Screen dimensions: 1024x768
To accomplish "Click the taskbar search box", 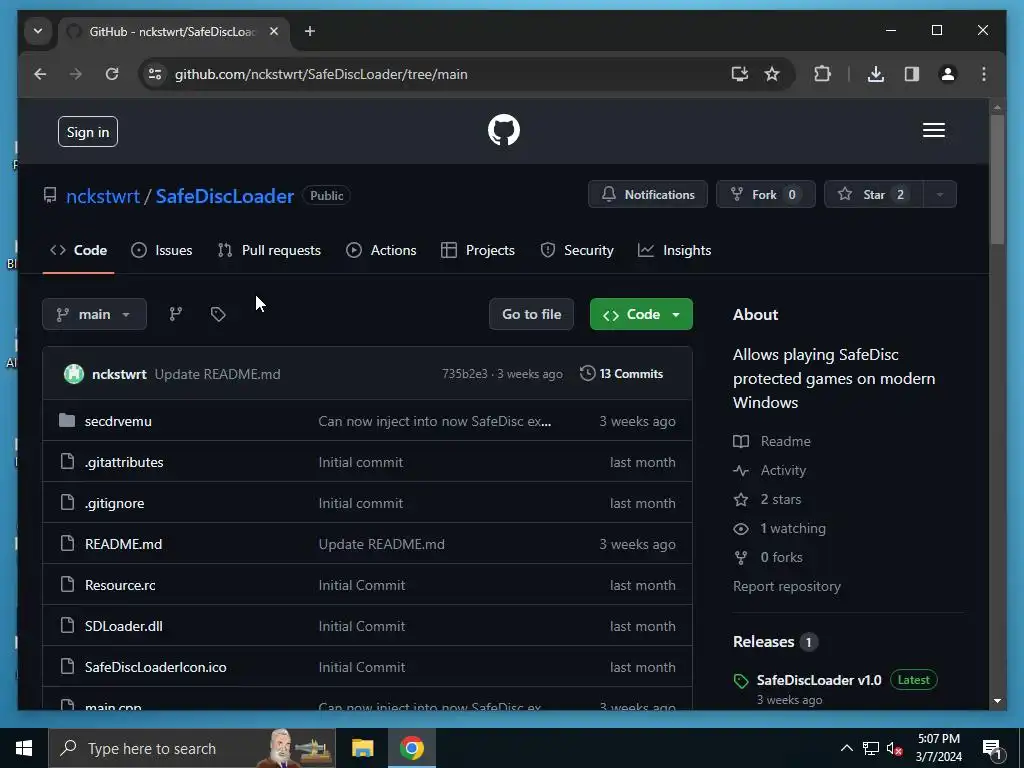I will point(192,748).
